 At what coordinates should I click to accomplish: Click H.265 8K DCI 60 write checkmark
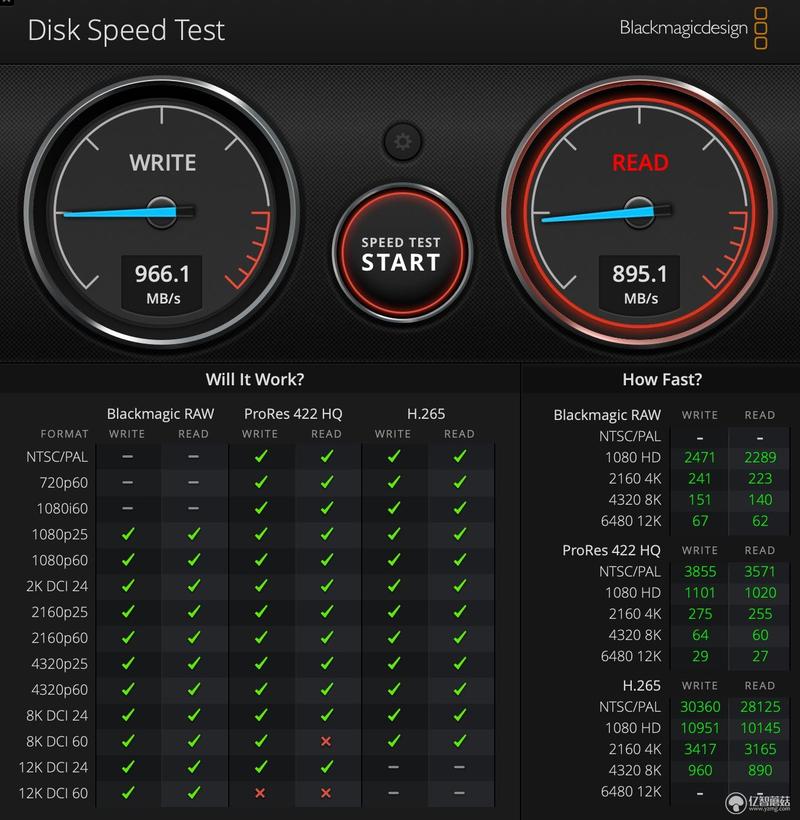coord(393,741)
